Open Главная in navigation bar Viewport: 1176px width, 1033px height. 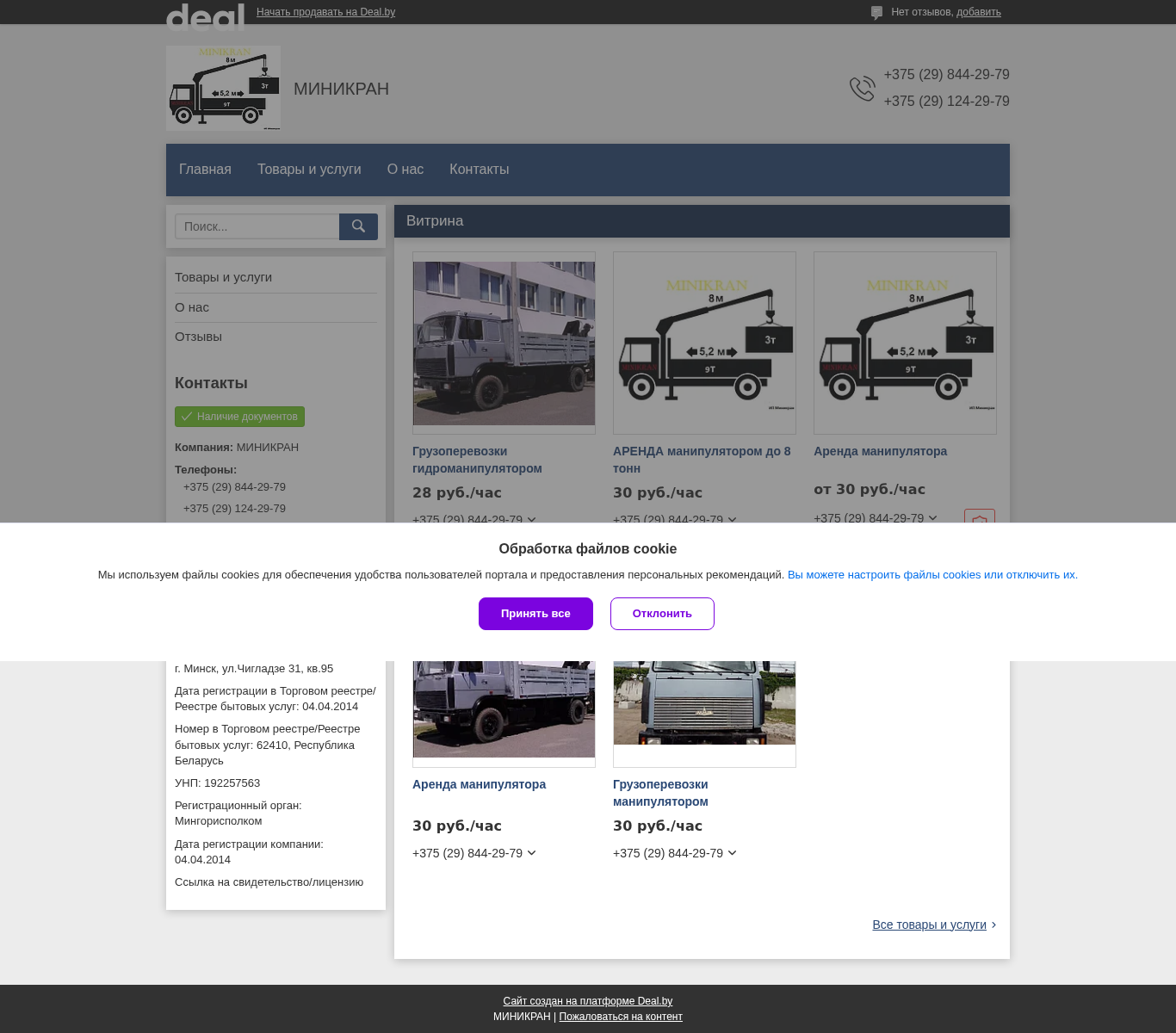[205, 170]
